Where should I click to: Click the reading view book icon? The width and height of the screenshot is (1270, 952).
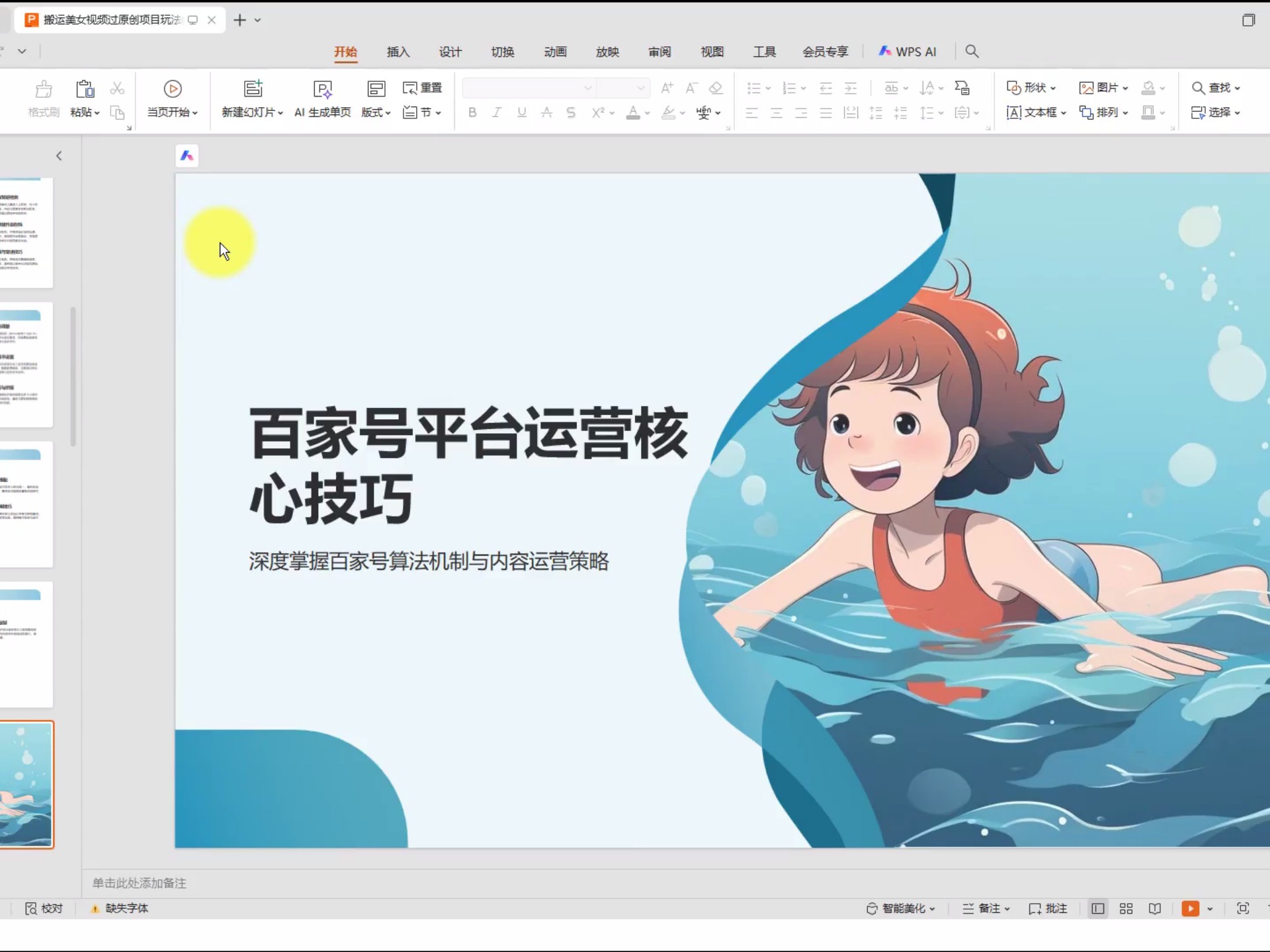(x=1155, y=909)
